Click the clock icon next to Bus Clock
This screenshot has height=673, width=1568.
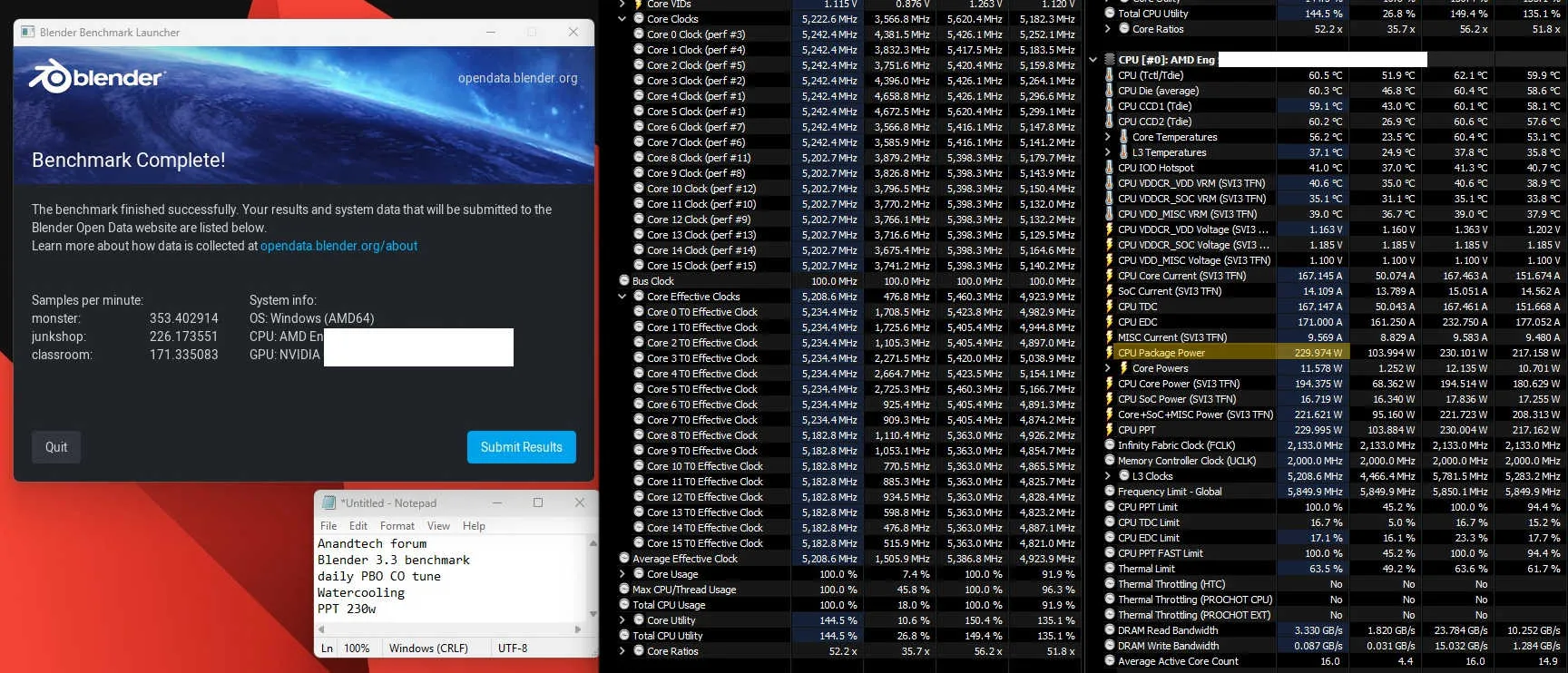624,281
